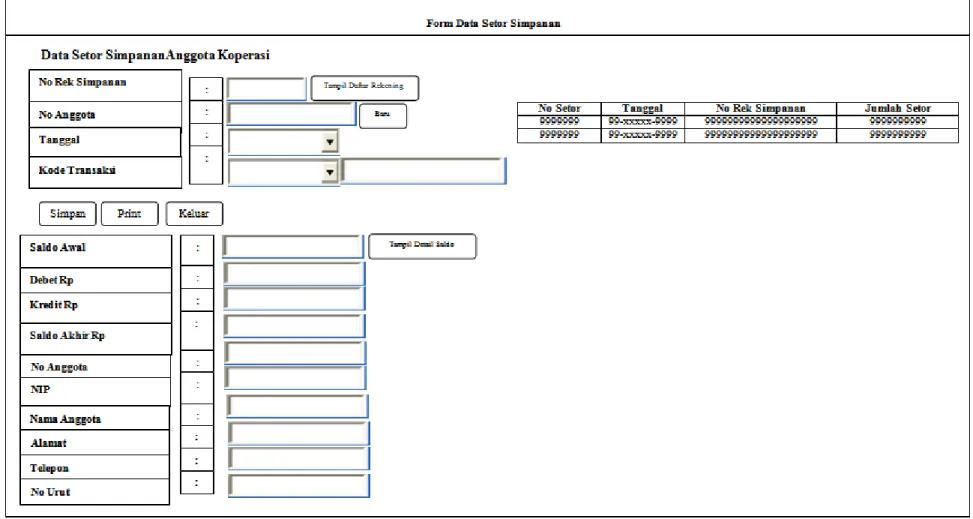Focus the Nama Anggota input field

pos(297,406)
